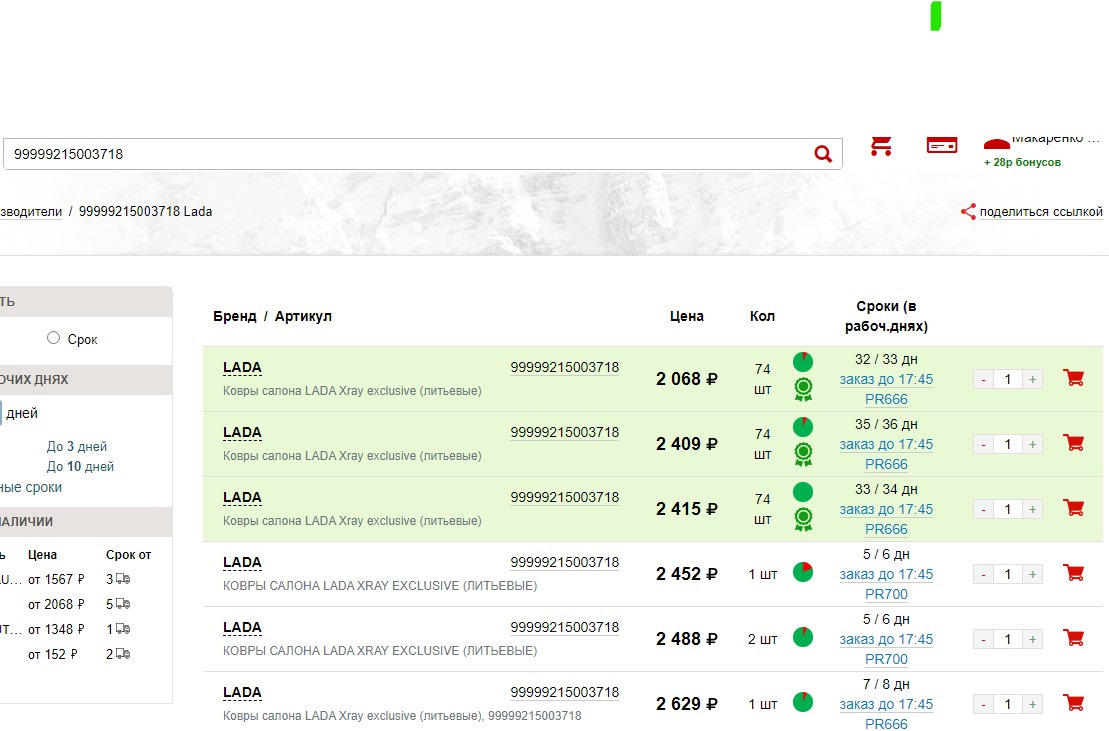Click the поделиться ссылкой link
This screenshot has height=731, width=1109.
[x=1040, y=212]
